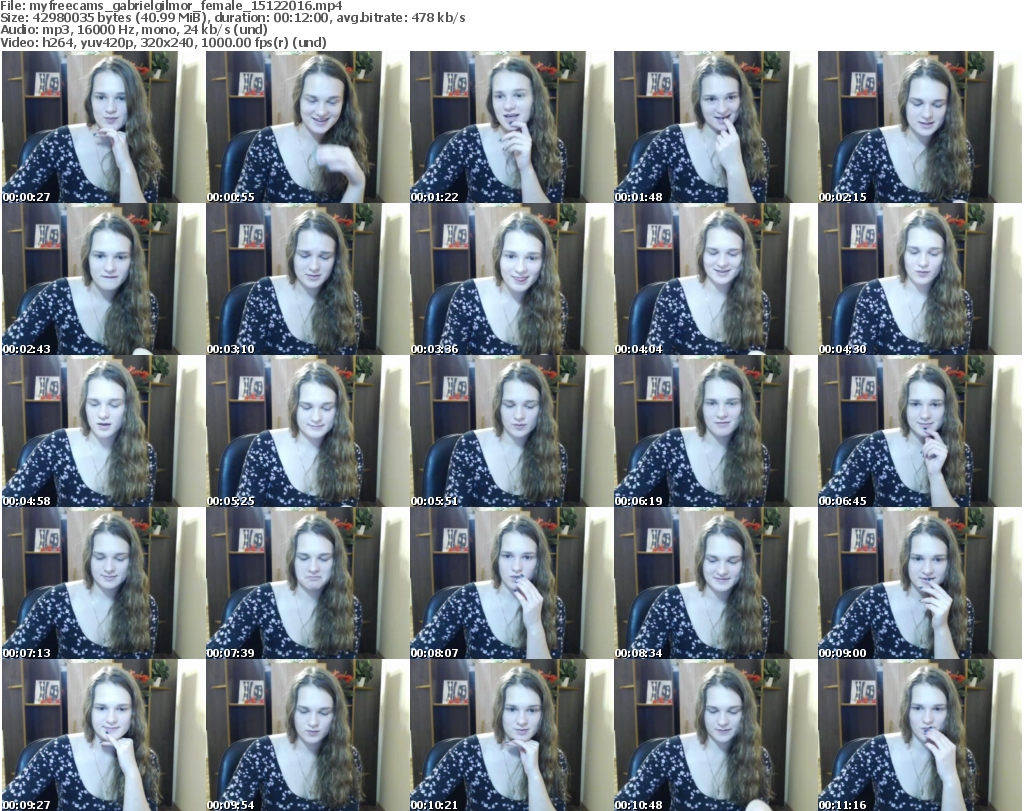Select the thumbnail at timestamp 00:00:27
The width and height of the screenshot is (1024, 811).
pos(104,127)
